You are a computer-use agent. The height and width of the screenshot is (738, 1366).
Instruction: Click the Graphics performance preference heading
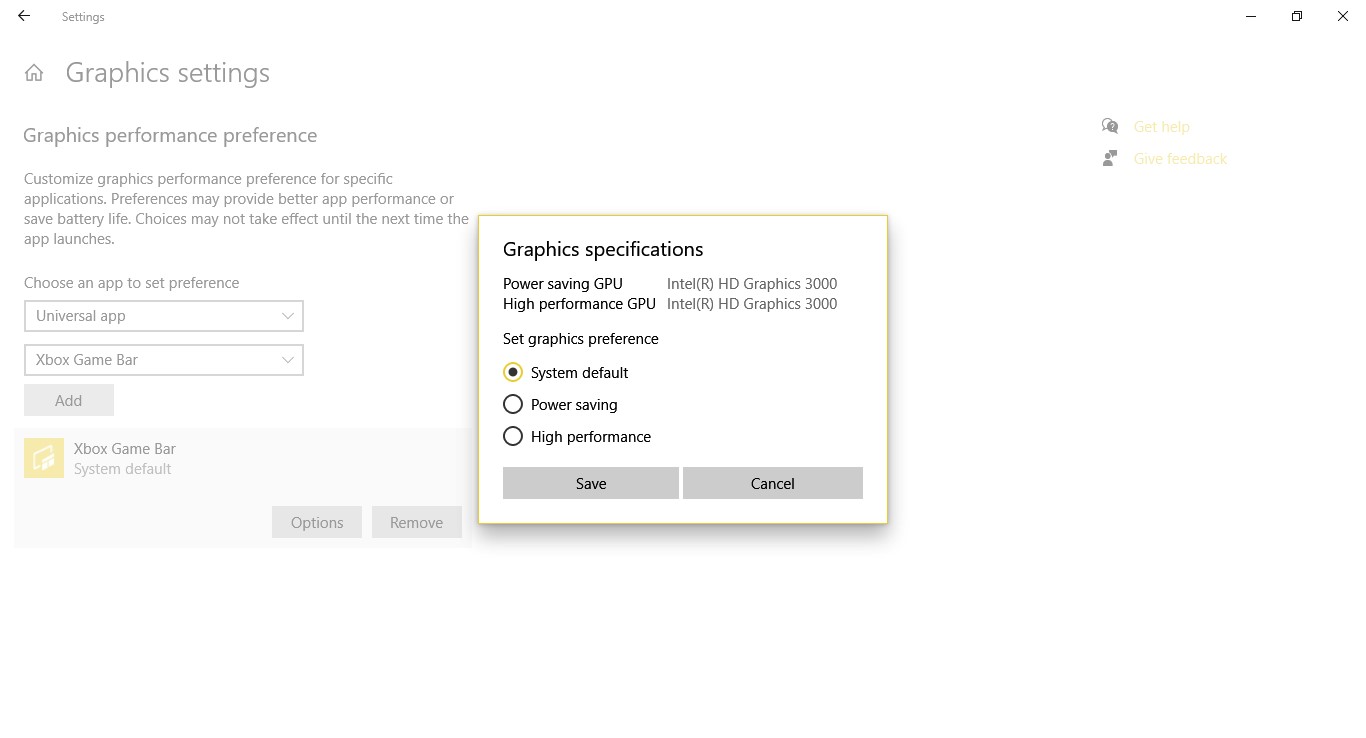point(170,136)
